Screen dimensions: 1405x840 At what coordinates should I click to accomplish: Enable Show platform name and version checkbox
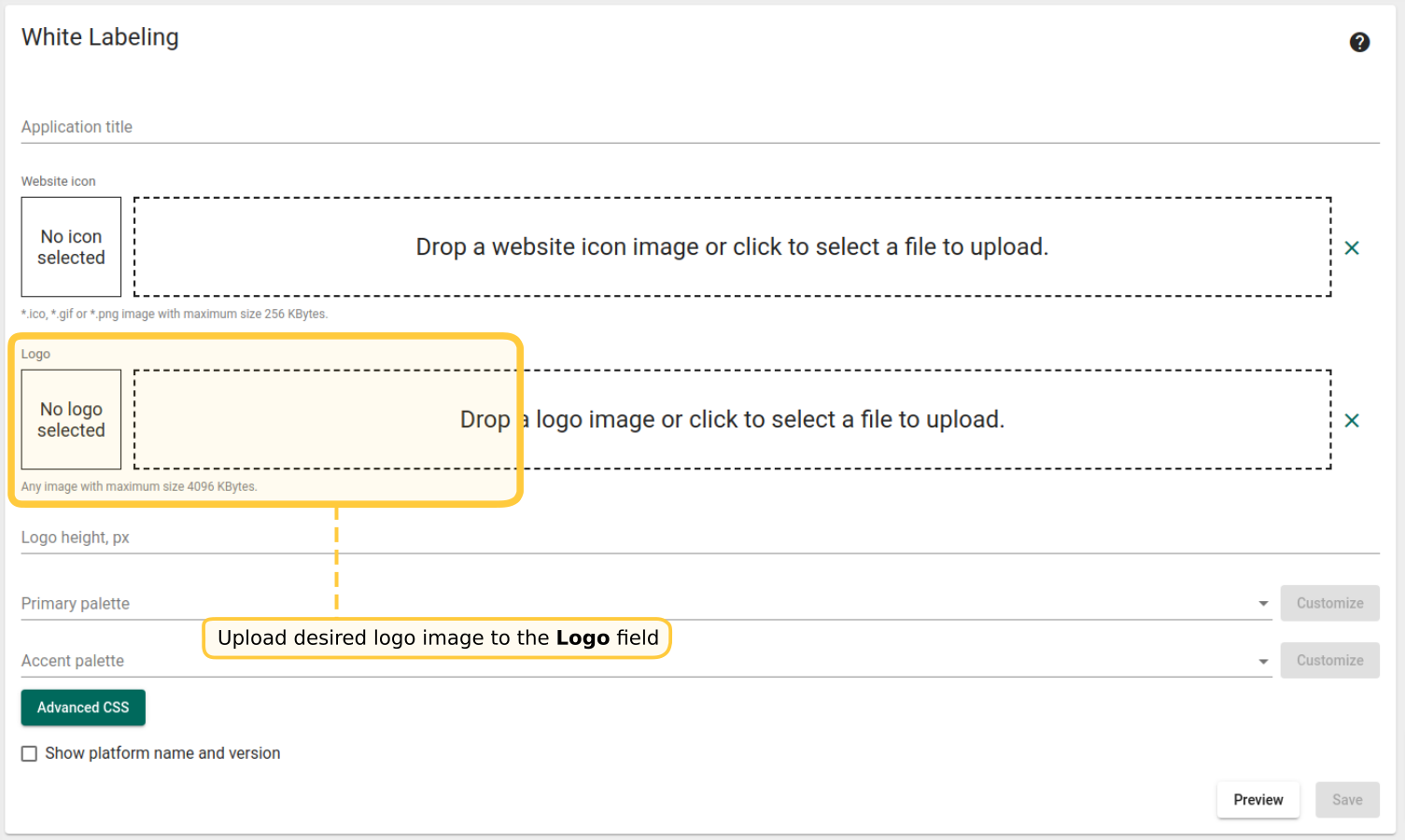(x=30, y=753)
